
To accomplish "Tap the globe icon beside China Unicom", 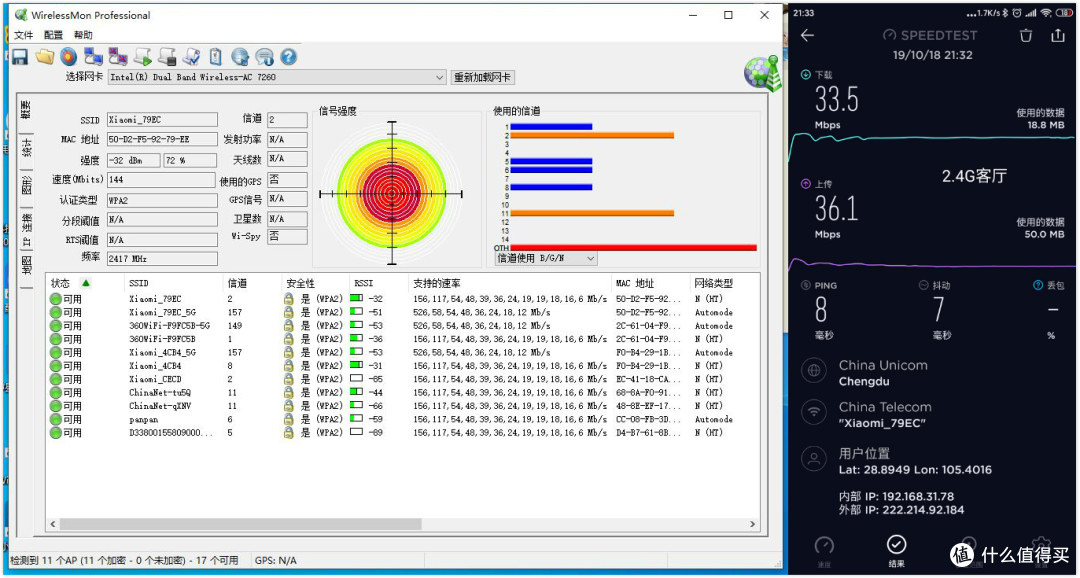I will point(815,371).
